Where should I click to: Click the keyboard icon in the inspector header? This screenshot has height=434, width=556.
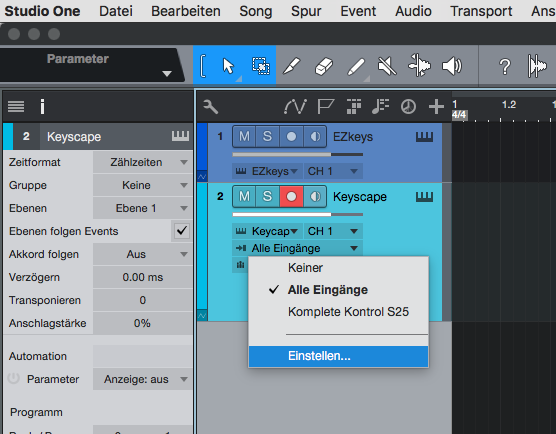180,136
